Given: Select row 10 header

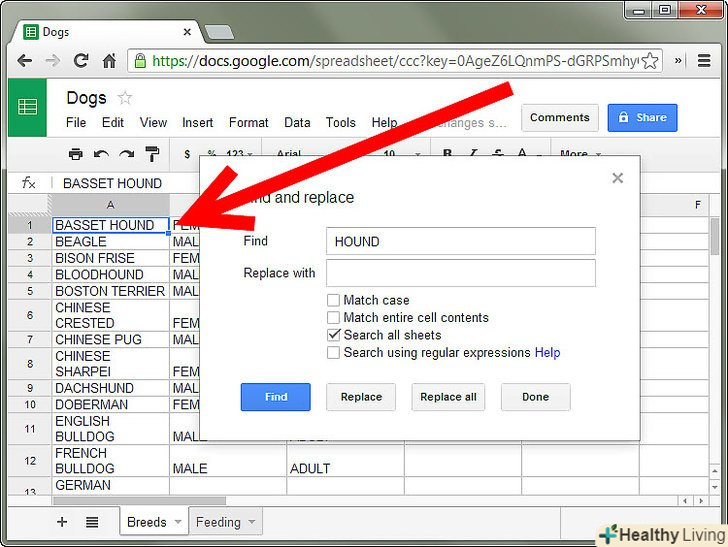Looking at the screenshot, I should point(30,404).
